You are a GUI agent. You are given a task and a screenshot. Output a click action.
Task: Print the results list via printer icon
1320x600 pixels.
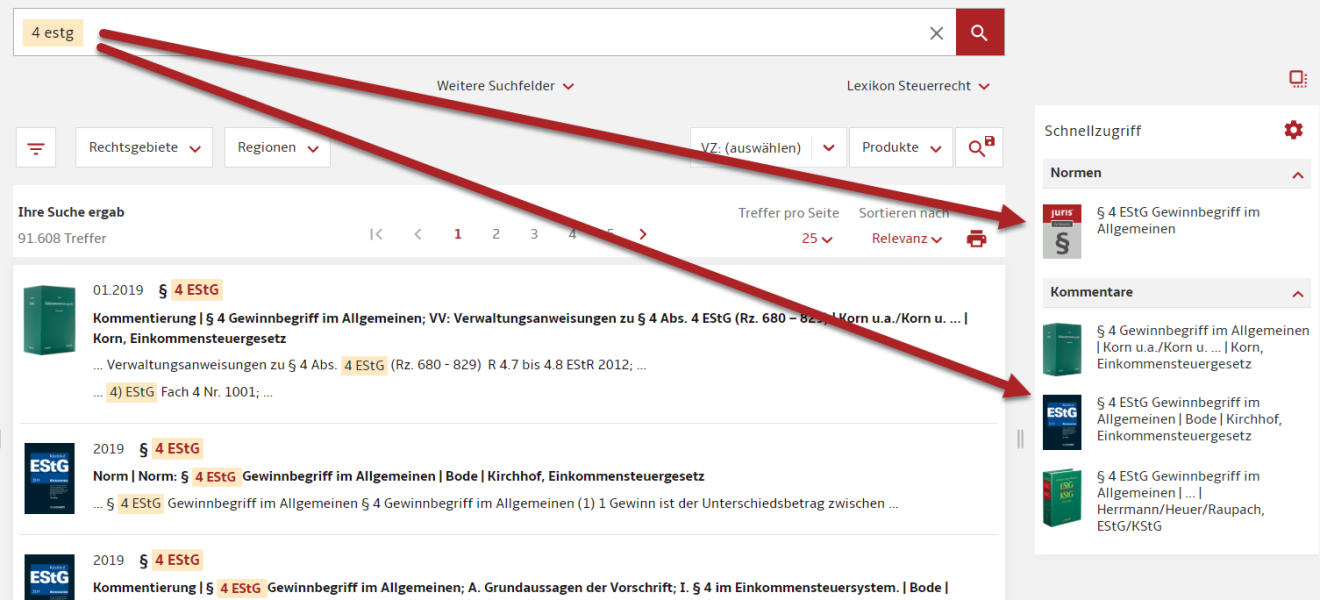point(976,239)
